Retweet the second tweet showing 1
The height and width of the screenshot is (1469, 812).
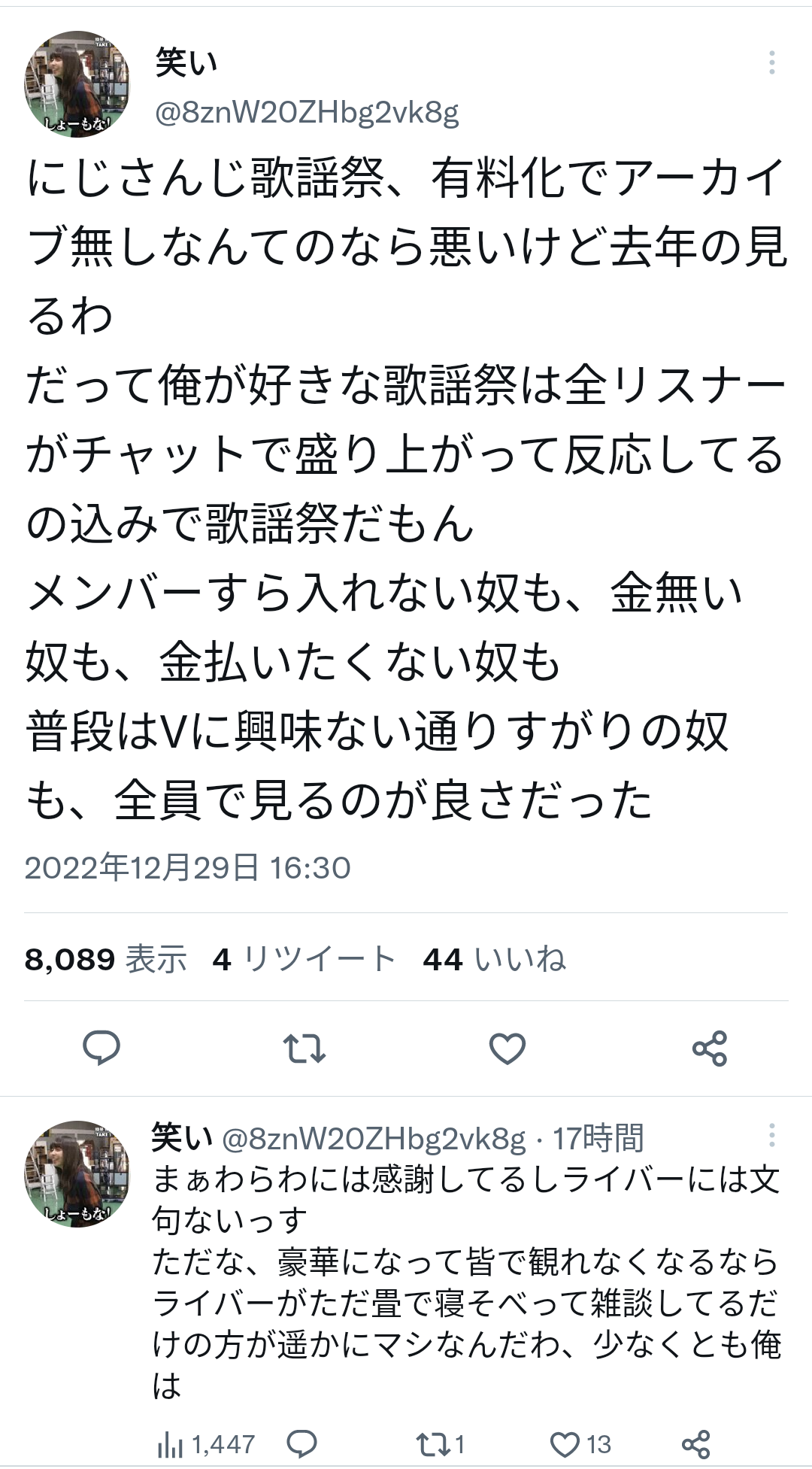click(441, 1444)
